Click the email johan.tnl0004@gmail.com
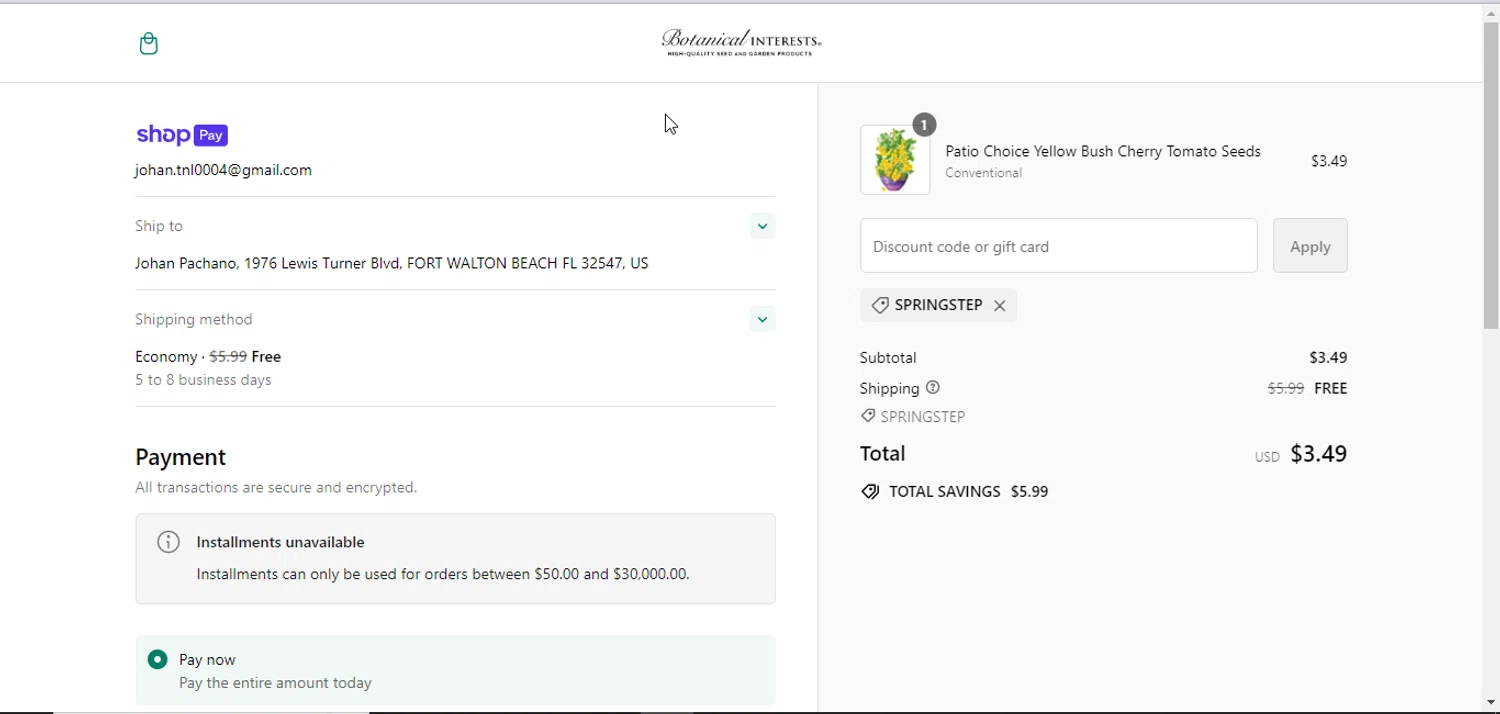The height and width of the screenshot is (714, 1500). coord(223,170)
